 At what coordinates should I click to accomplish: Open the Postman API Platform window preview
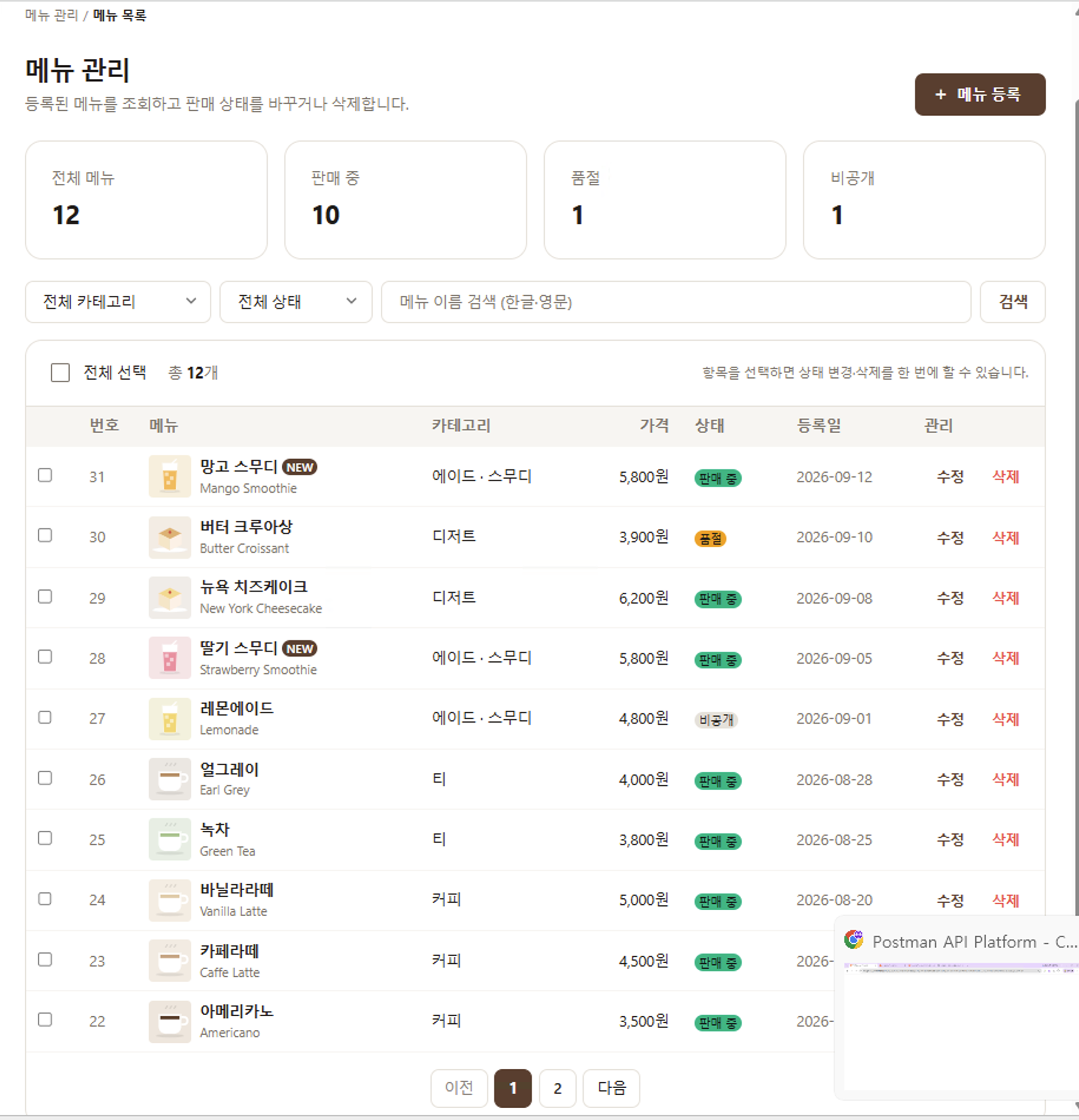tap(958, 1008)
